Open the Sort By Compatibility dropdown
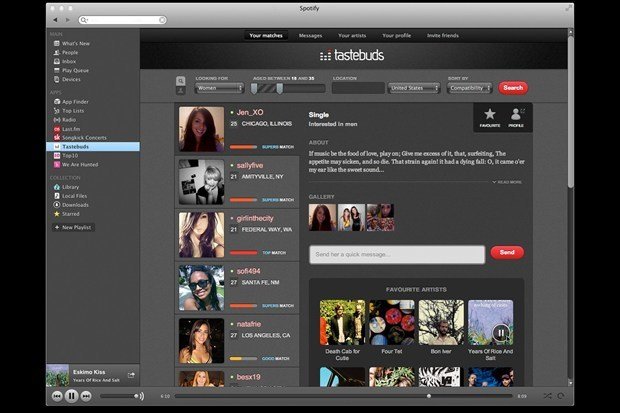620x413 pixels. click(x=470, y=88)
